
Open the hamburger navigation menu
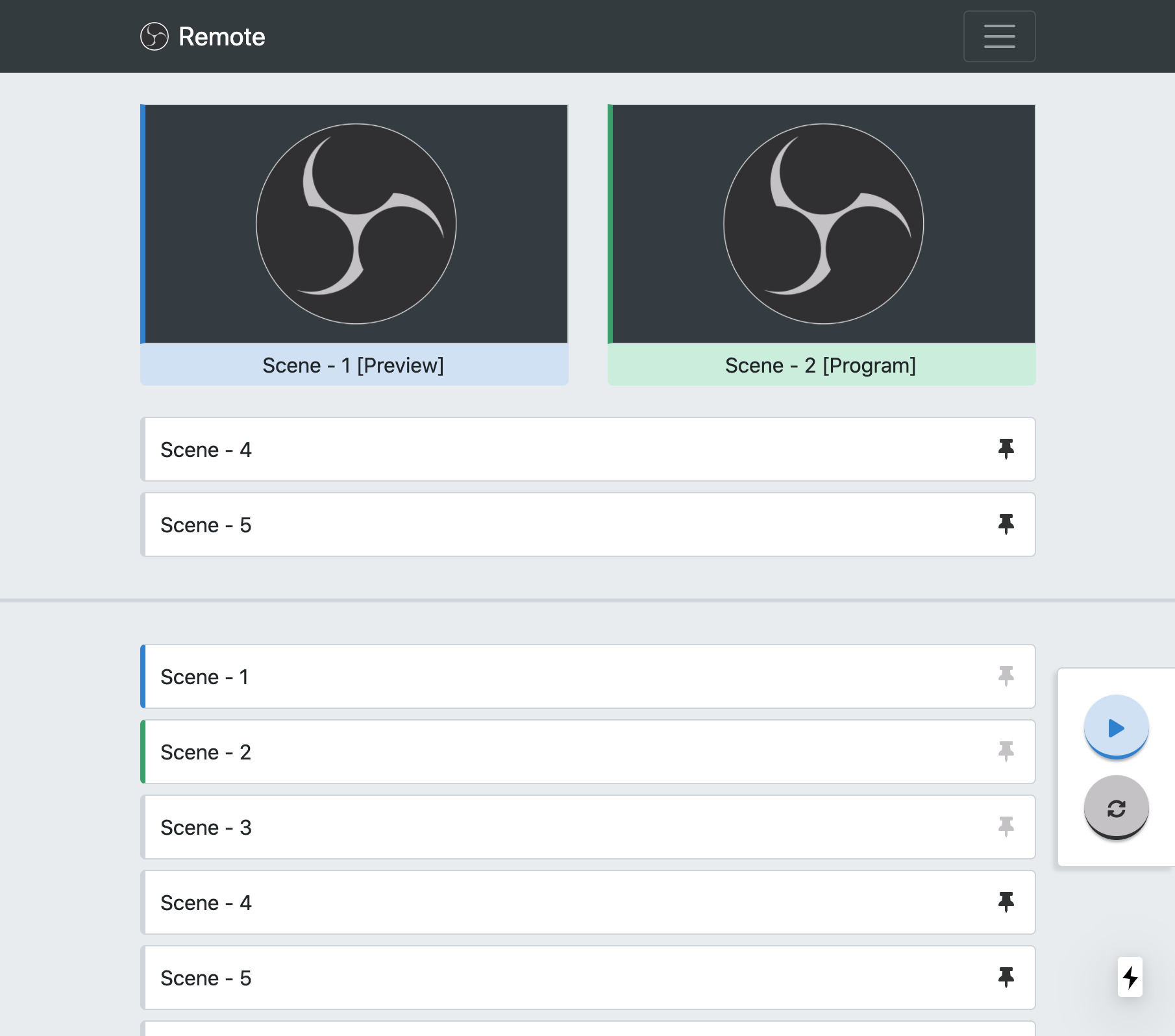[999, 36]
